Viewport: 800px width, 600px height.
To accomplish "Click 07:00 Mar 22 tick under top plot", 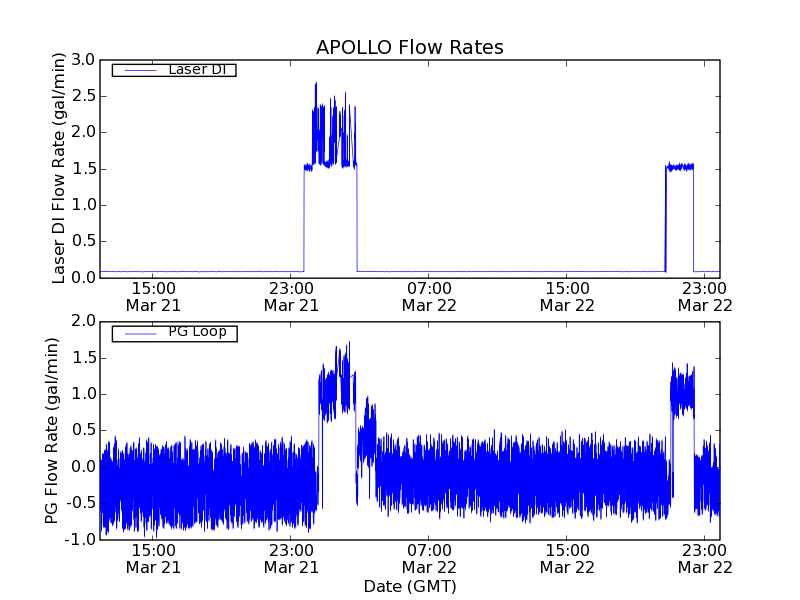I will point(429,297).
